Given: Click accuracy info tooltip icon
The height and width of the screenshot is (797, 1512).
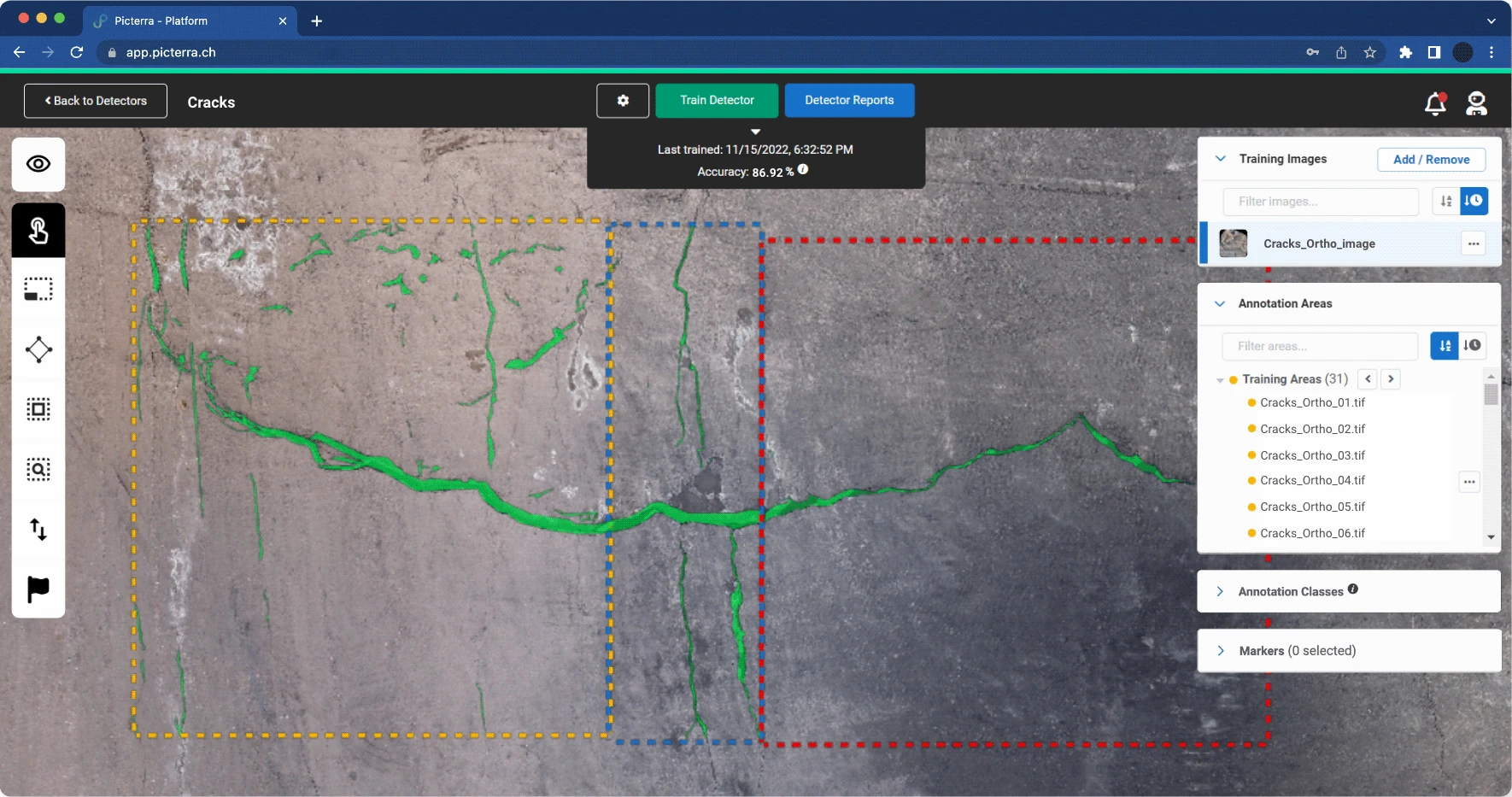Looking at the screenshot, I should pyautogui.click(x=803, y=170).
